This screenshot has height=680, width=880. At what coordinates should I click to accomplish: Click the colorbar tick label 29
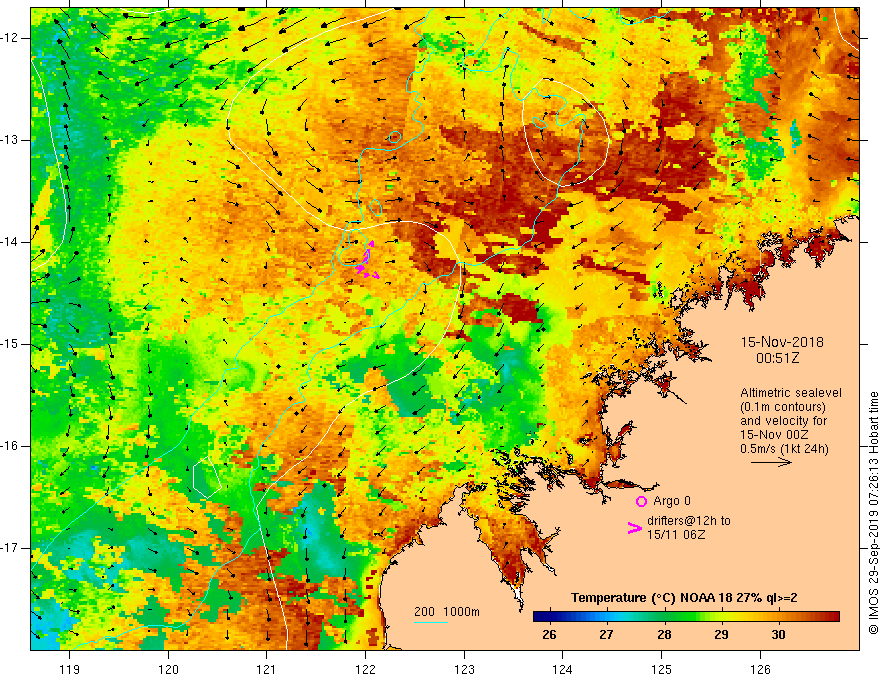click(x=722, y=635)
